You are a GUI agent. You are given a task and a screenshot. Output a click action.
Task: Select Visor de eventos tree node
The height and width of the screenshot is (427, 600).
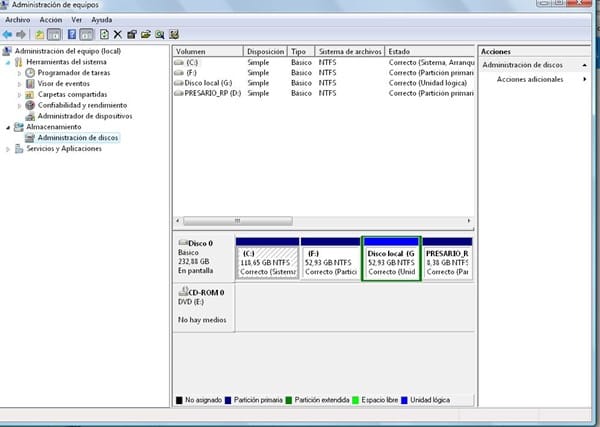point(65,84)
